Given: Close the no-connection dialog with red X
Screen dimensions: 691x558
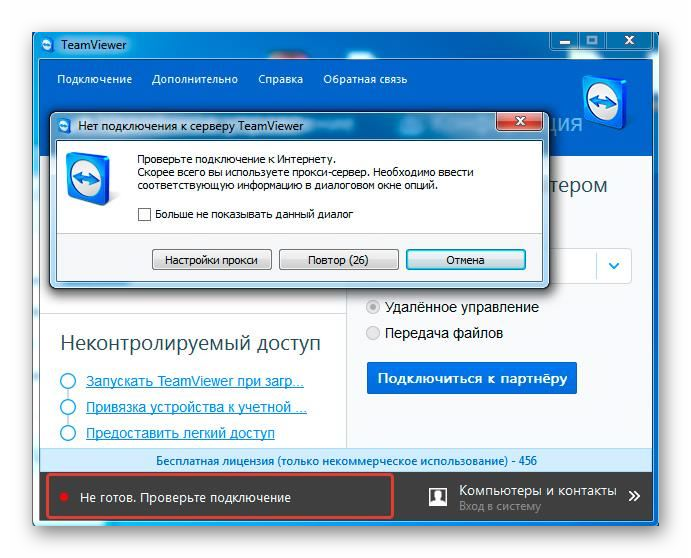Looking at the screenshot, I should click(520, 121).
